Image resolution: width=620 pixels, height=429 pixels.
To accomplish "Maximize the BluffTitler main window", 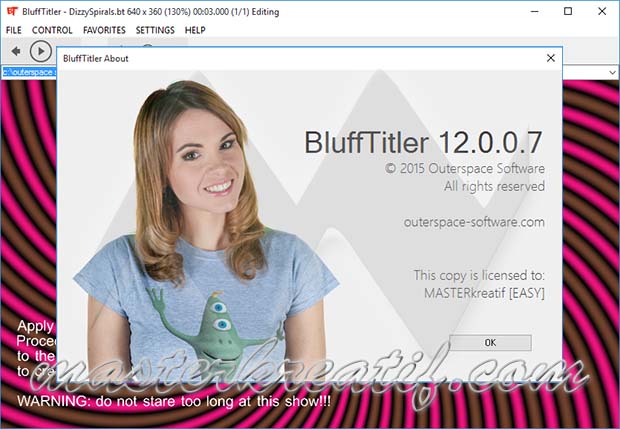I will click(x=568, y=11).
